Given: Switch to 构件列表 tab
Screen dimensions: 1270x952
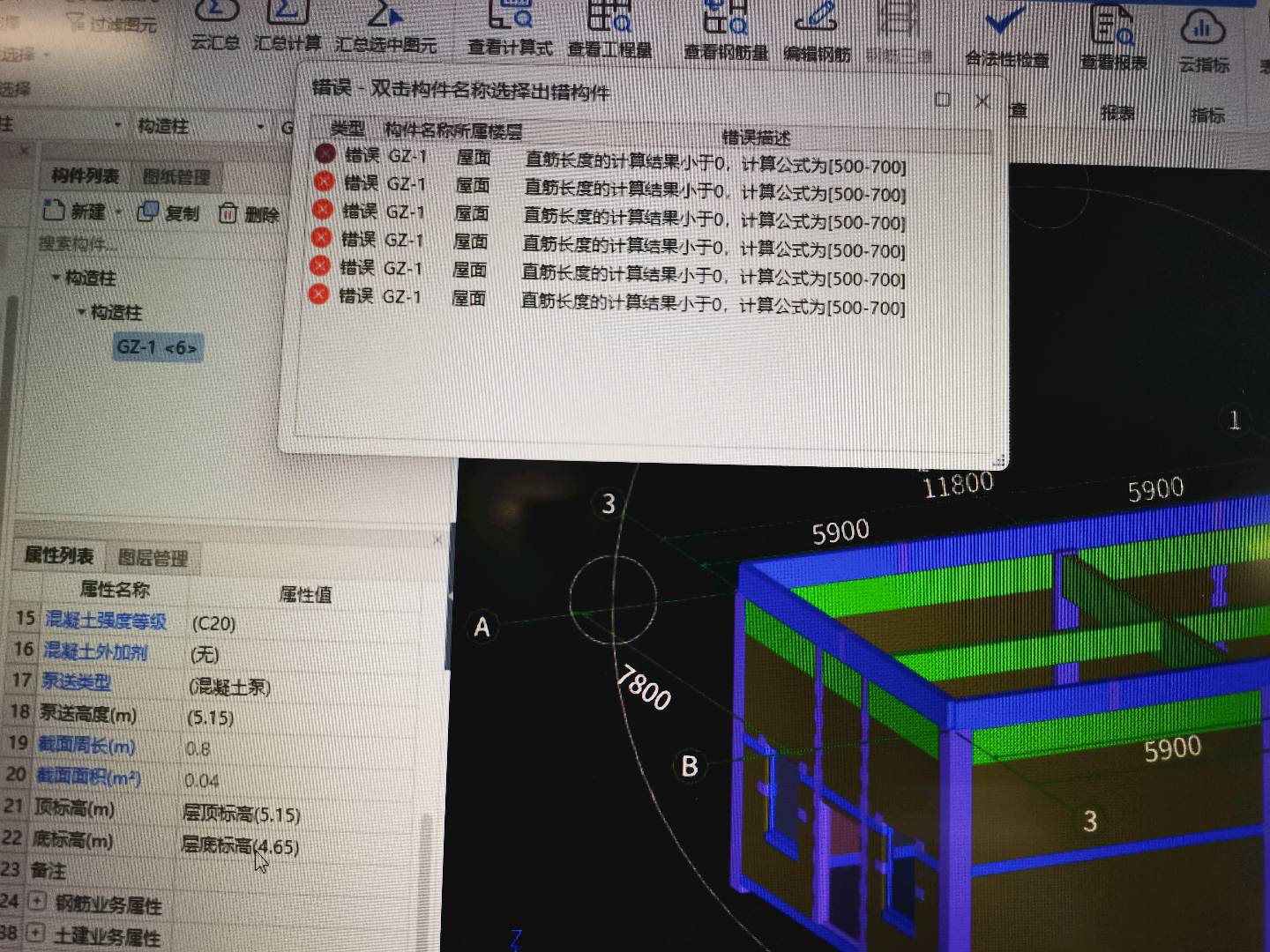Looking at the screenshot, I should pos(85,175).
